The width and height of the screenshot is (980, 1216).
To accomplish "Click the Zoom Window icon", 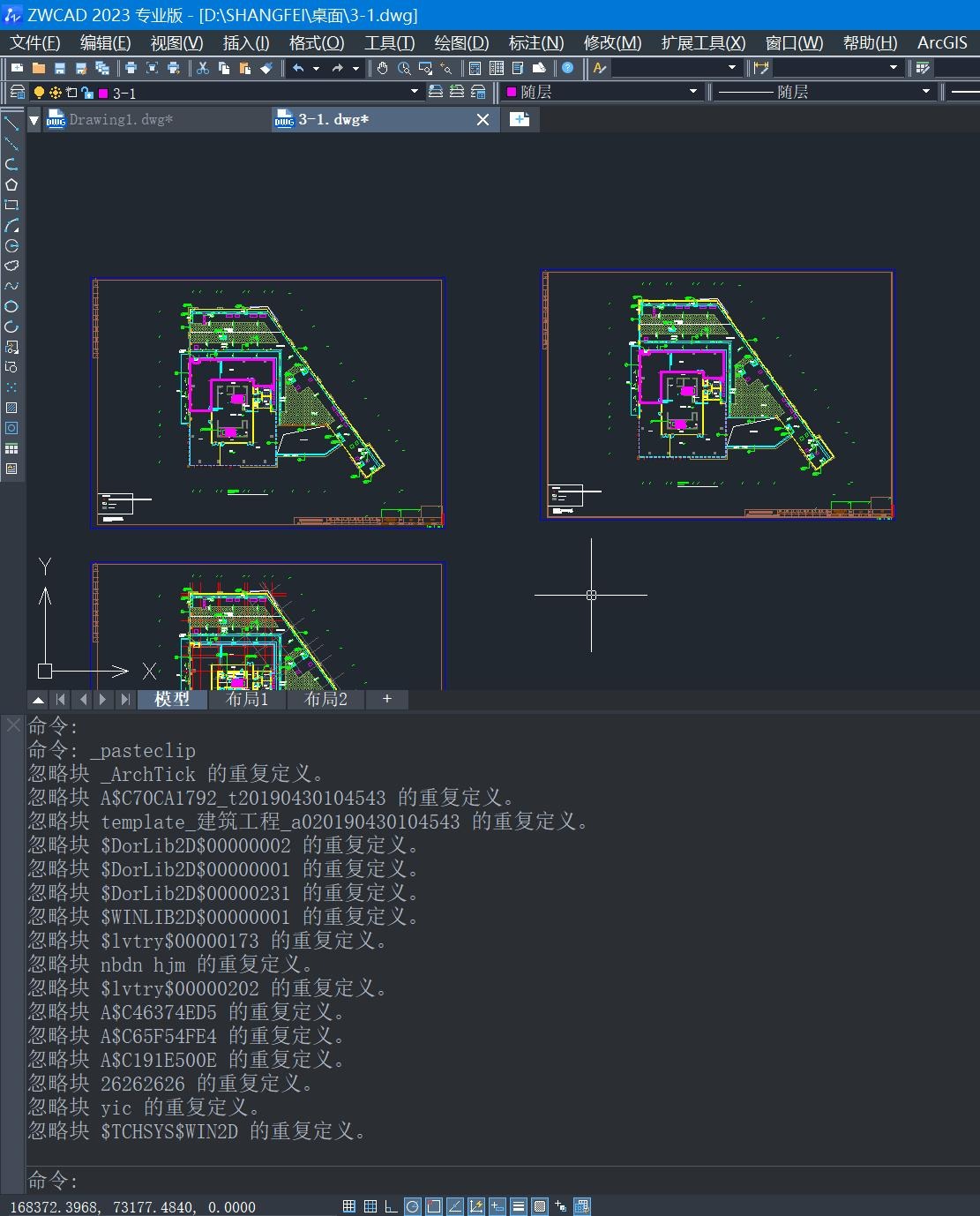I will pos(425,68).
